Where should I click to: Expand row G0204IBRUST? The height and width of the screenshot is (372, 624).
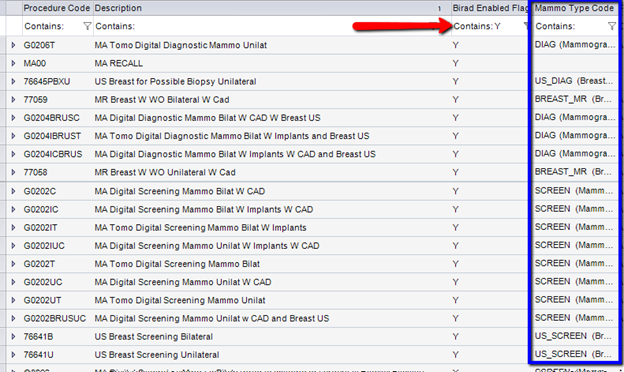click(13, 136)
